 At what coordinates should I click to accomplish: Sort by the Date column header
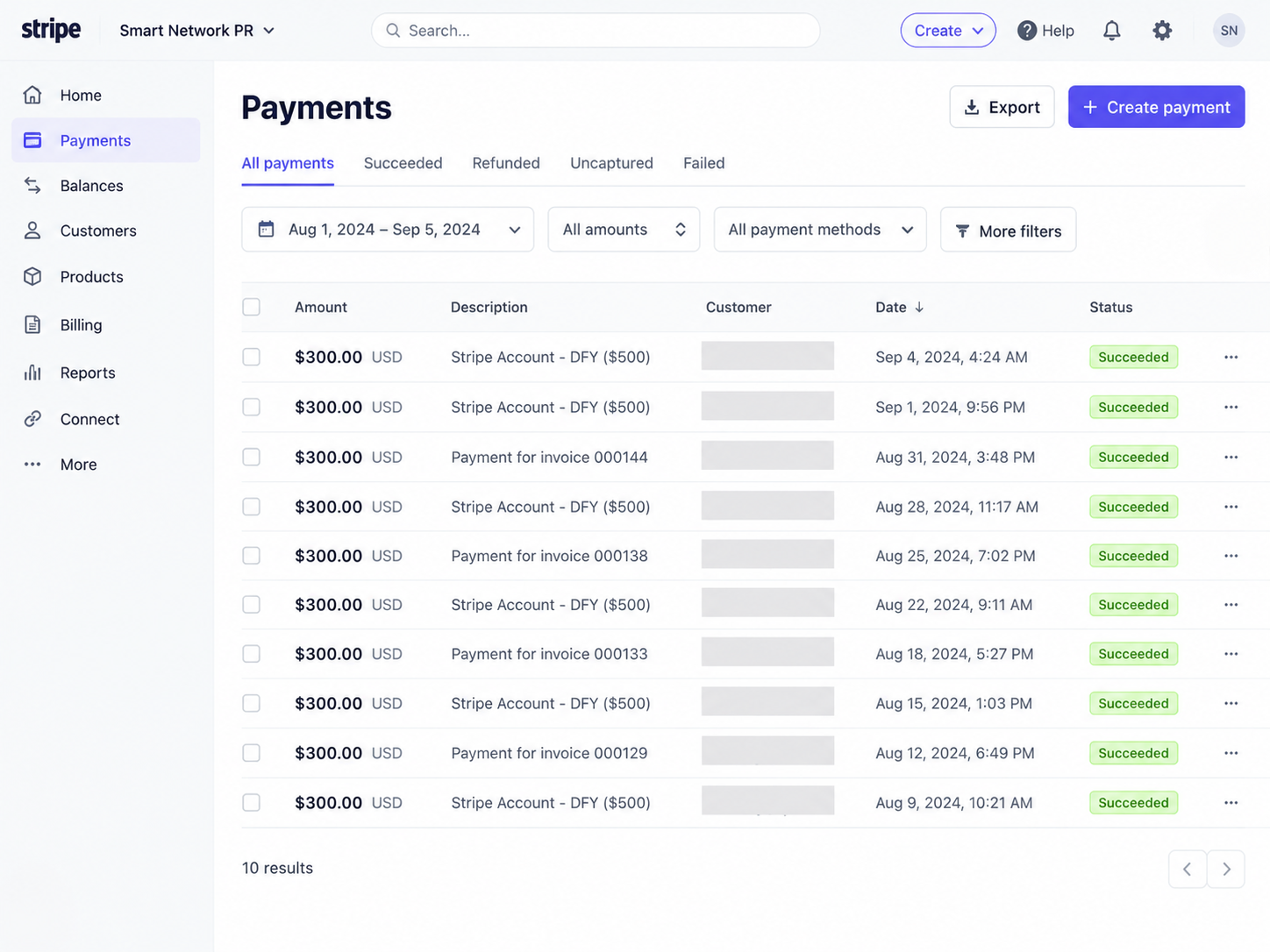(900, 307)
